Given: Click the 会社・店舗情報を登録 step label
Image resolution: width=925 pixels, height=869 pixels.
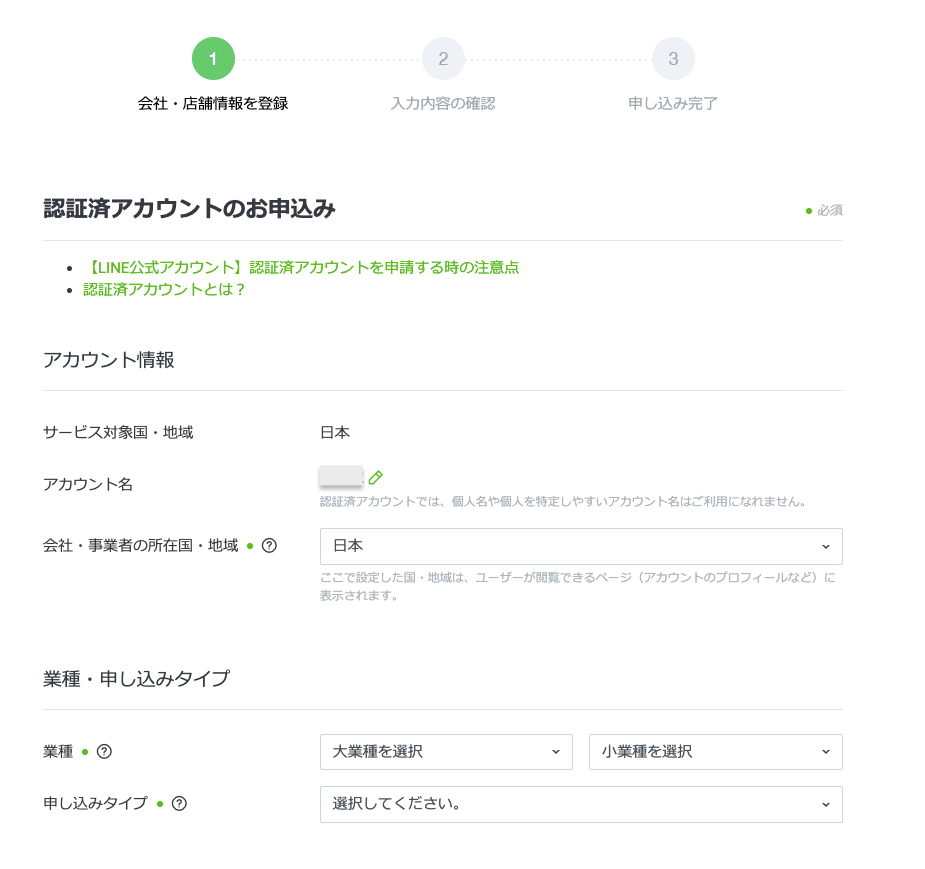Looking at the screenshot, I should [x=213, y=103].
